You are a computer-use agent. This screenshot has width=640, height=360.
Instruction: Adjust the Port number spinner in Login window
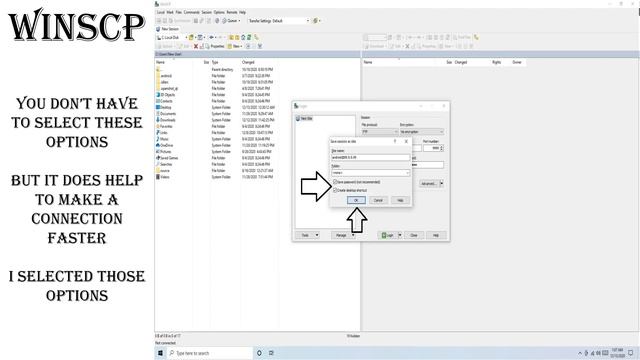[442, 148]
